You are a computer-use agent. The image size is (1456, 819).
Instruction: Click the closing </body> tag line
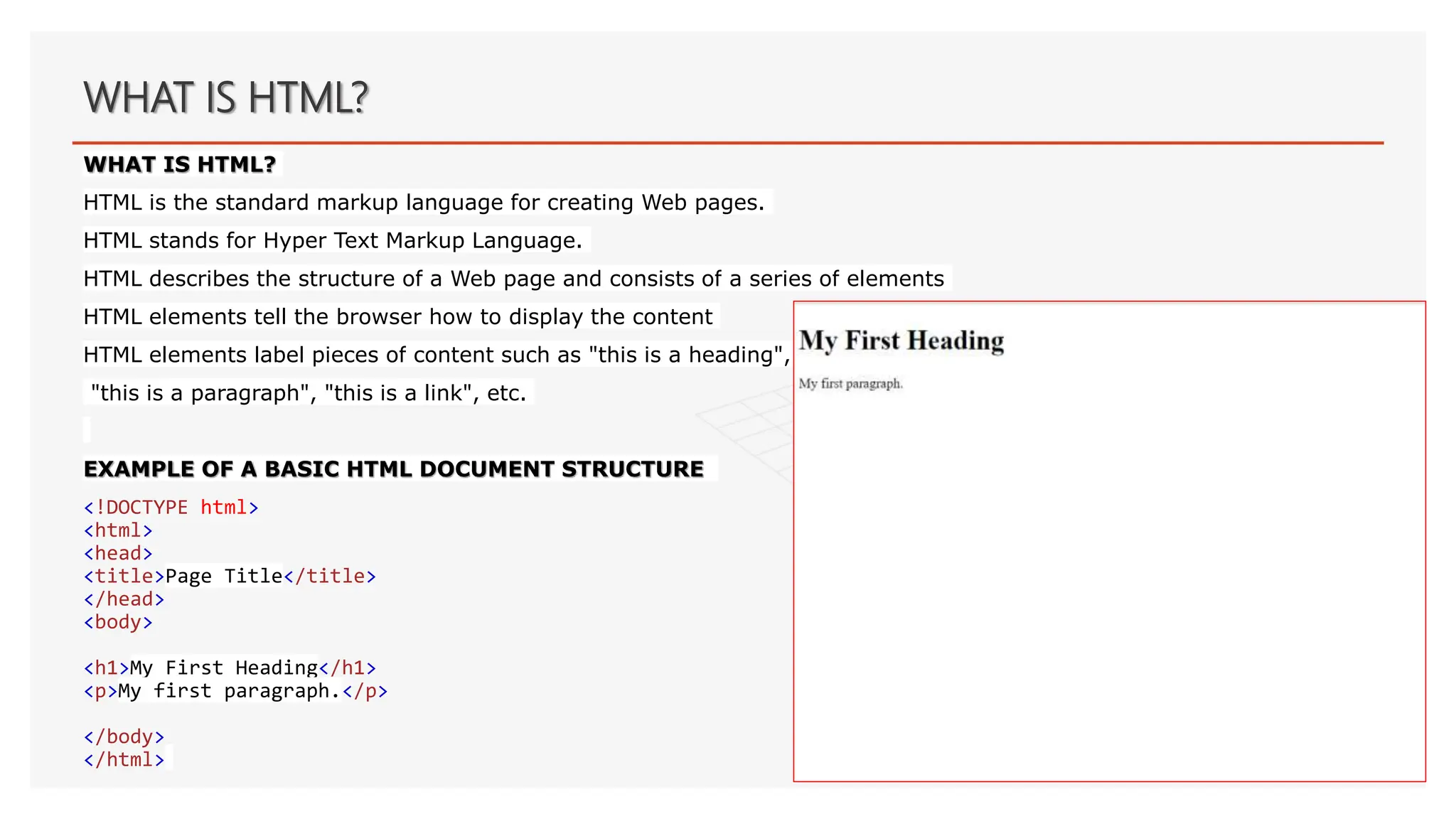point(124,737)
